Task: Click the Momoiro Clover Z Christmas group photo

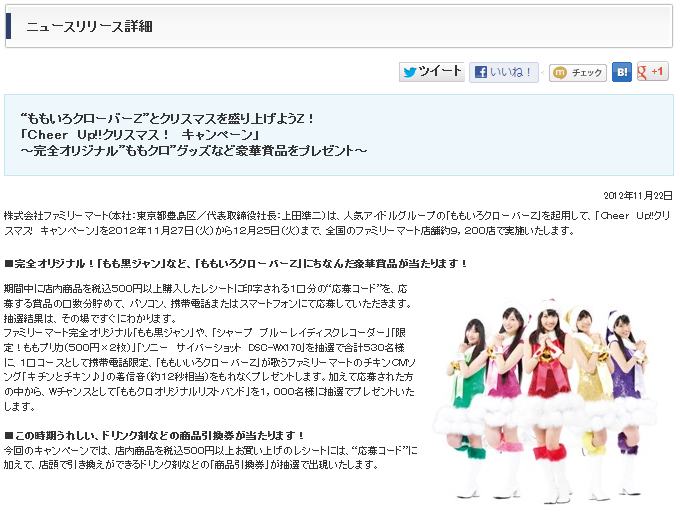Action: [544, 400]
